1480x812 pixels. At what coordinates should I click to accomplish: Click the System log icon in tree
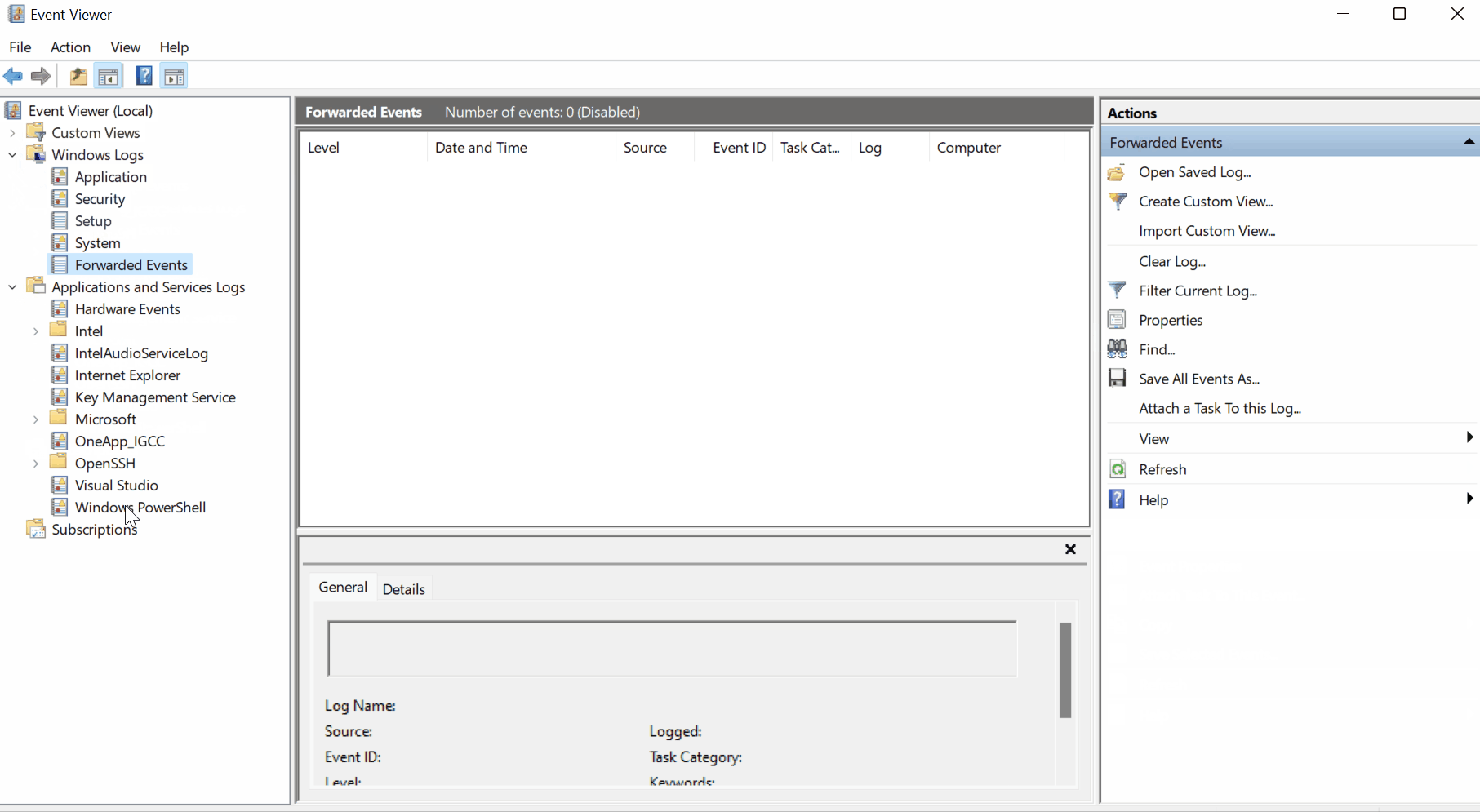pyautogui.click(x=60, y=242)
